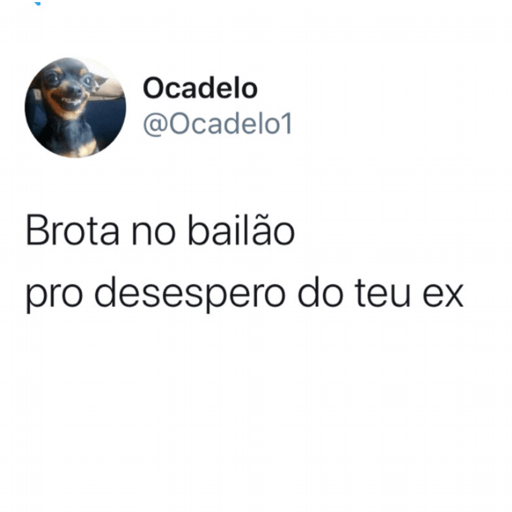Click the word "no" in first line

(x=153, y=234)
